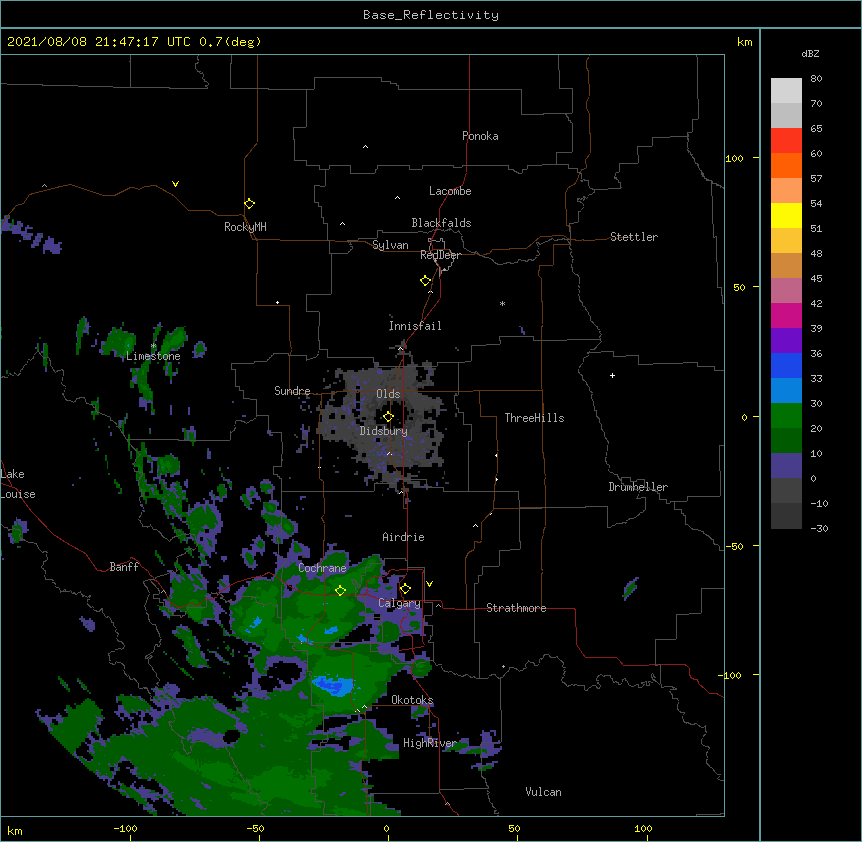Select the 80 dBZ light gray swatch
Viewport: 862px width, 842px height.
[786, 90]
